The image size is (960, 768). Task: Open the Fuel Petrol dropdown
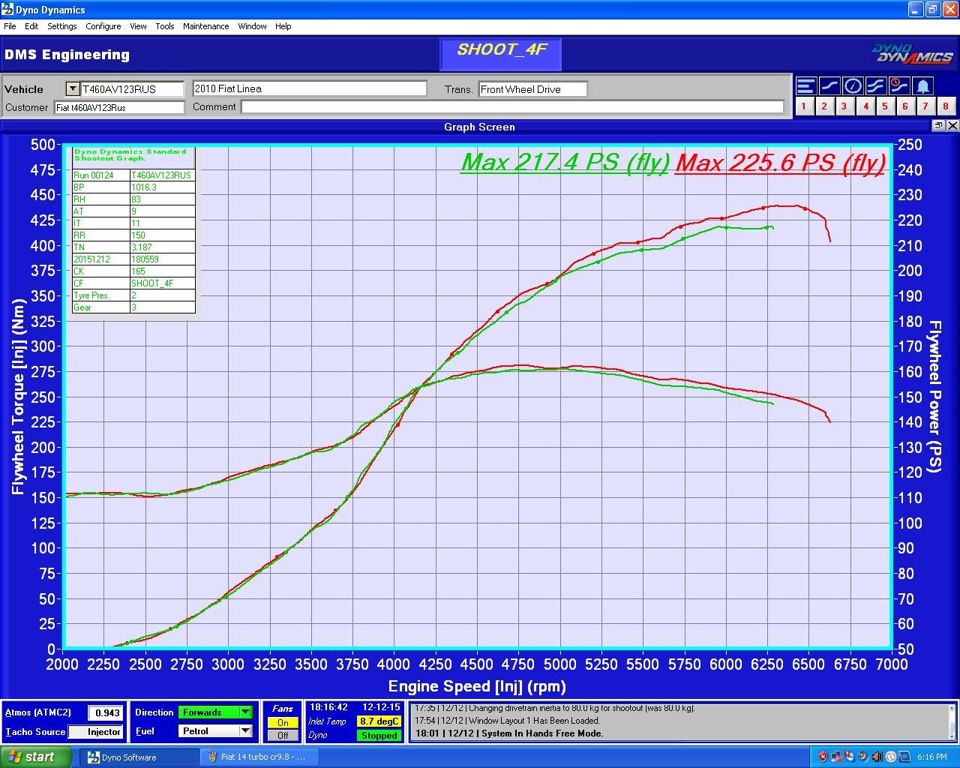(x=245, y=731)
